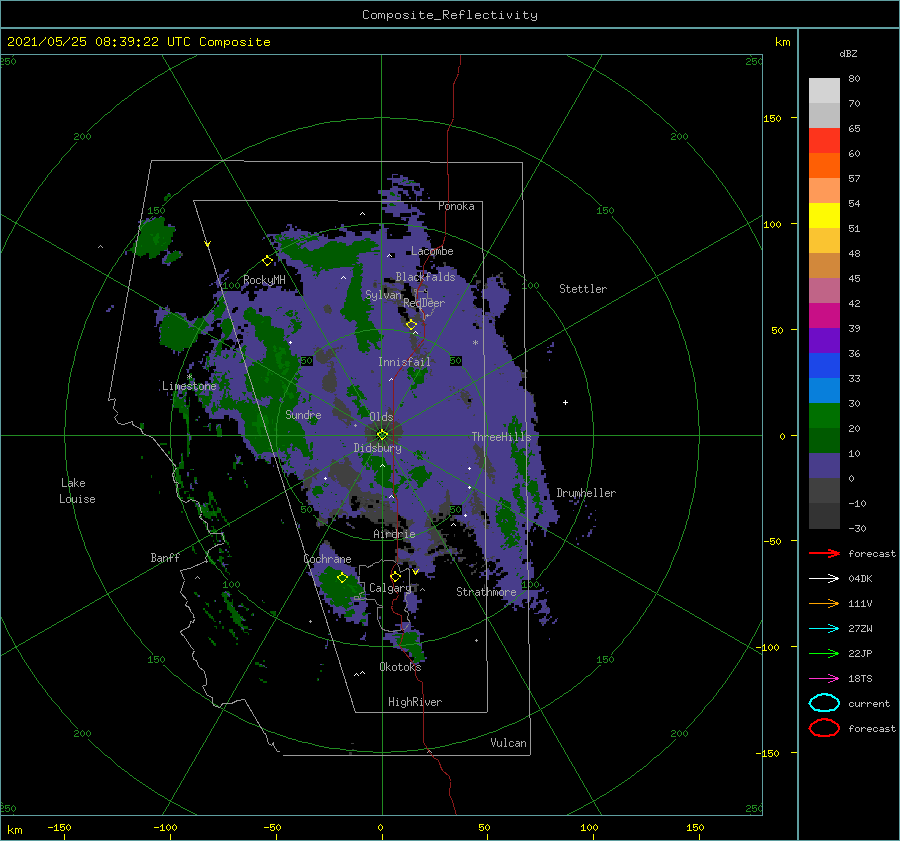This screenshot has height=841, width=900.
Task: Click the HighRiver label
Action: tap(415, 702)
